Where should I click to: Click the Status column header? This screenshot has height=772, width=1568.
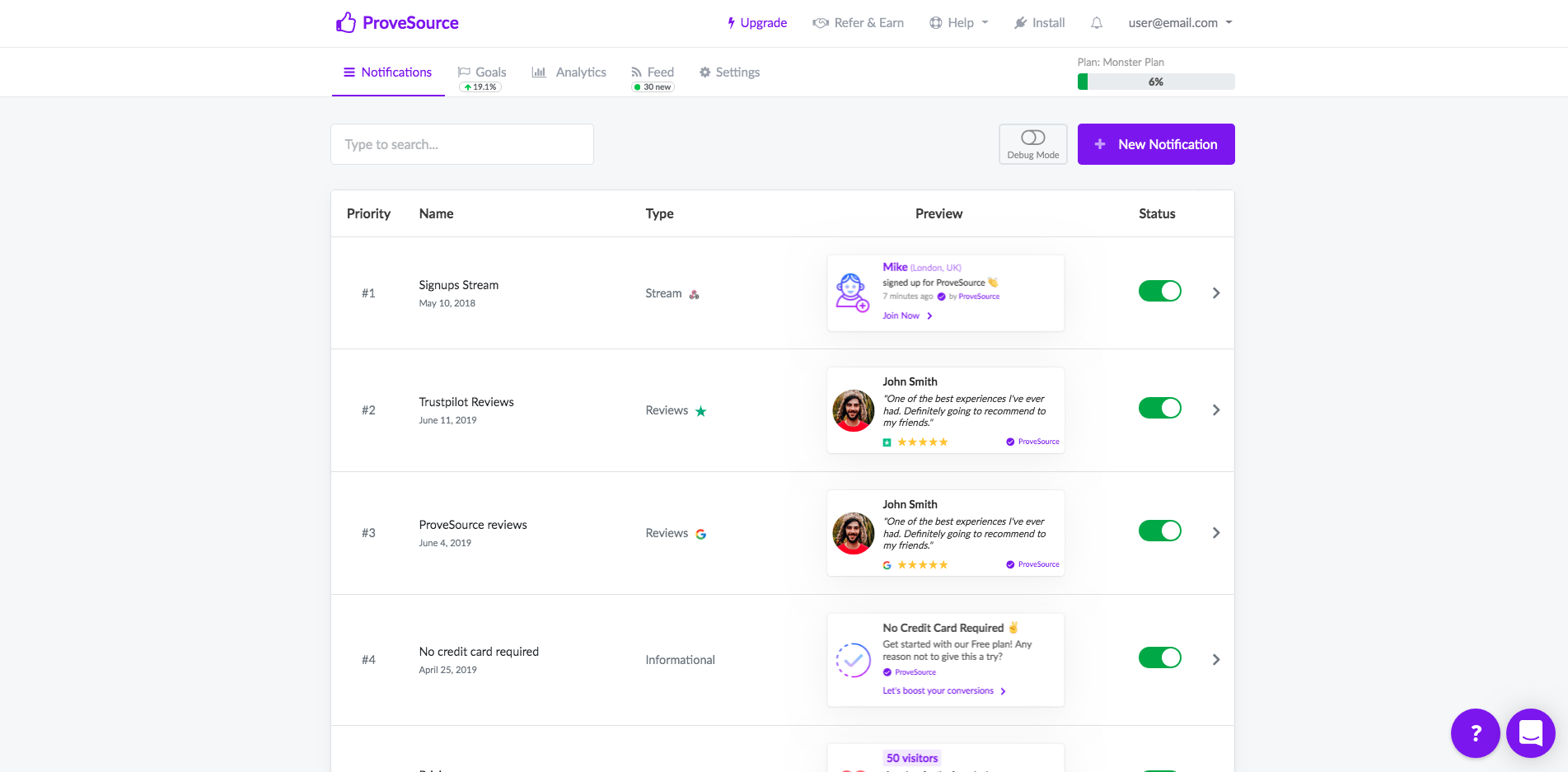coord(1157,213)
